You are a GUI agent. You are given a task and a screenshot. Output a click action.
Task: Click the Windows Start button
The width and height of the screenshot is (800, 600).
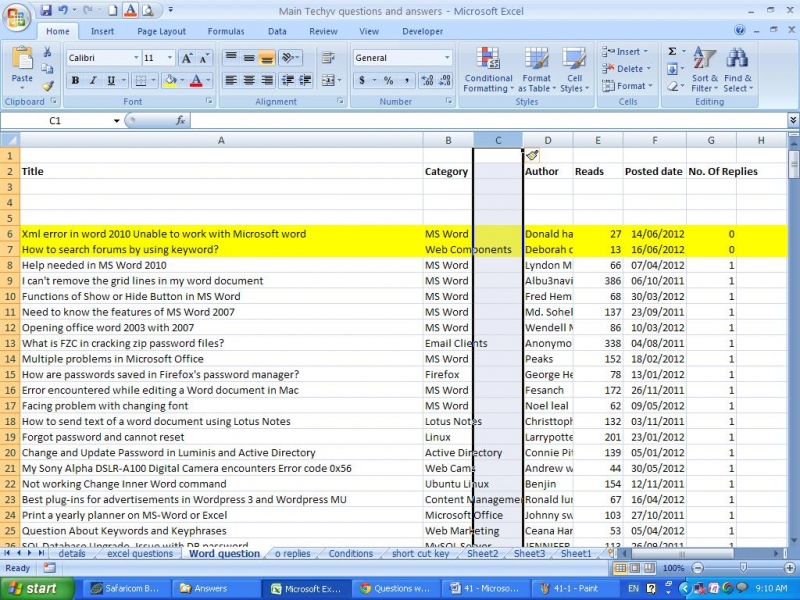click(x=30, y=588)
